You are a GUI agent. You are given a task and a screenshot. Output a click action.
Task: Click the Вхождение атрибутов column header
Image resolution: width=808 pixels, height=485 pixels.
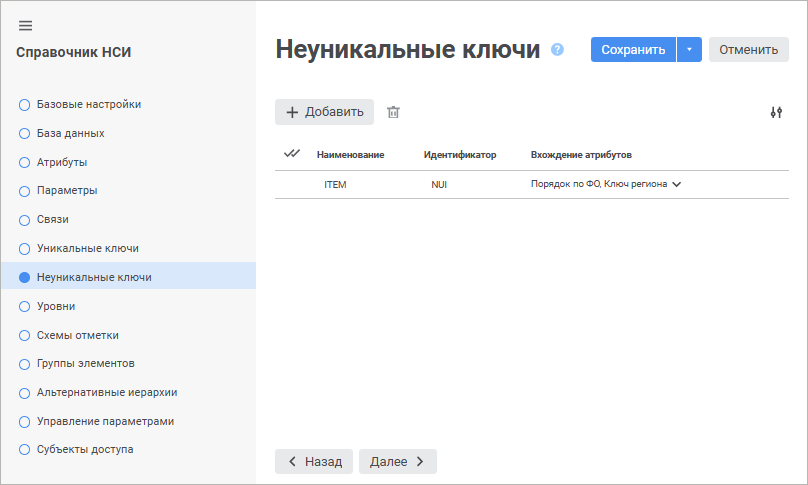coord(581,155)
